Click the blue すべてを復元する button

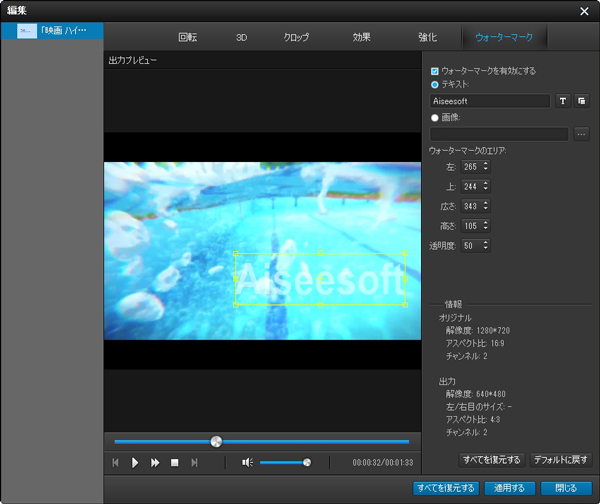click(x=446, y=488)
